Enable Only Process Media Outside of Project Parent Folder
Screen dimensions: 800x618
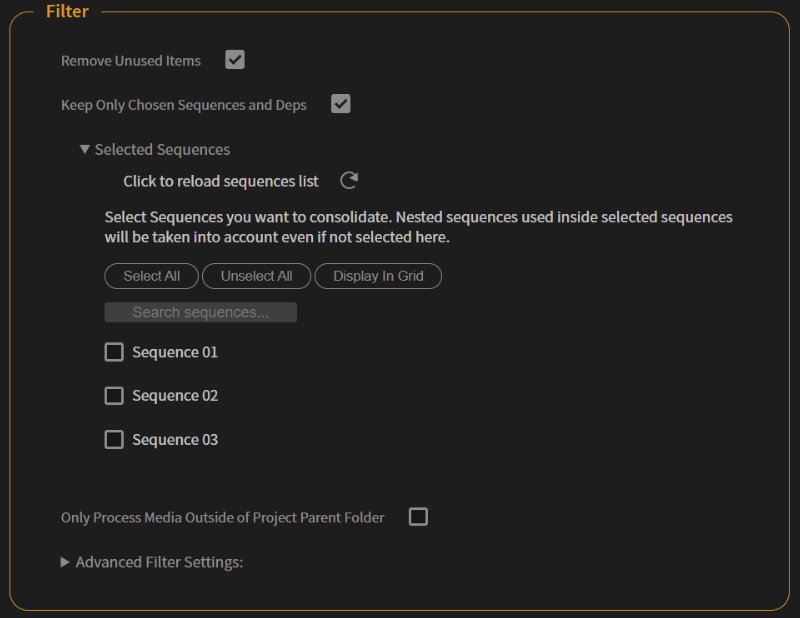(x=418, y=517)
